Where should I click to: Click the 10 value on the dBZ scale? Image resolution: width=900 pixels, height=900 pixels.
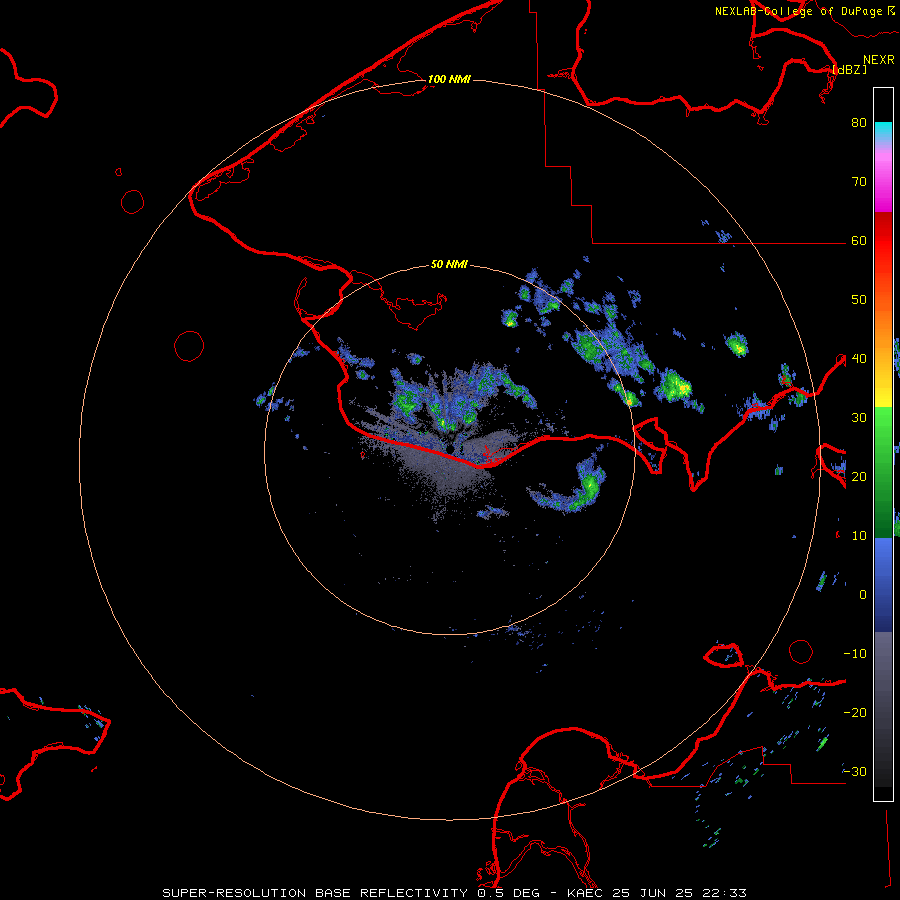(x=859, y=536)
